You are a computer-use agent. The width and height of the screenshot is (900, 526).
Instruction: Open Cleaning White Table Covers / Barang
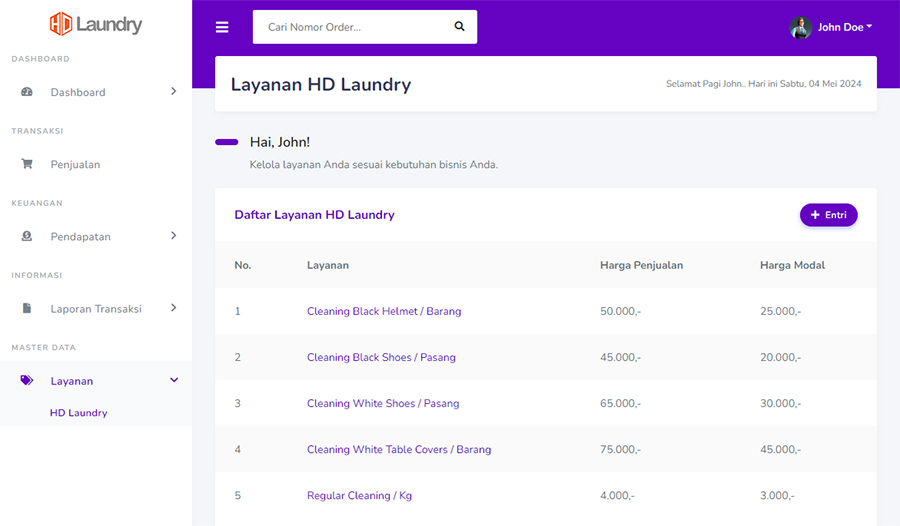399,450
